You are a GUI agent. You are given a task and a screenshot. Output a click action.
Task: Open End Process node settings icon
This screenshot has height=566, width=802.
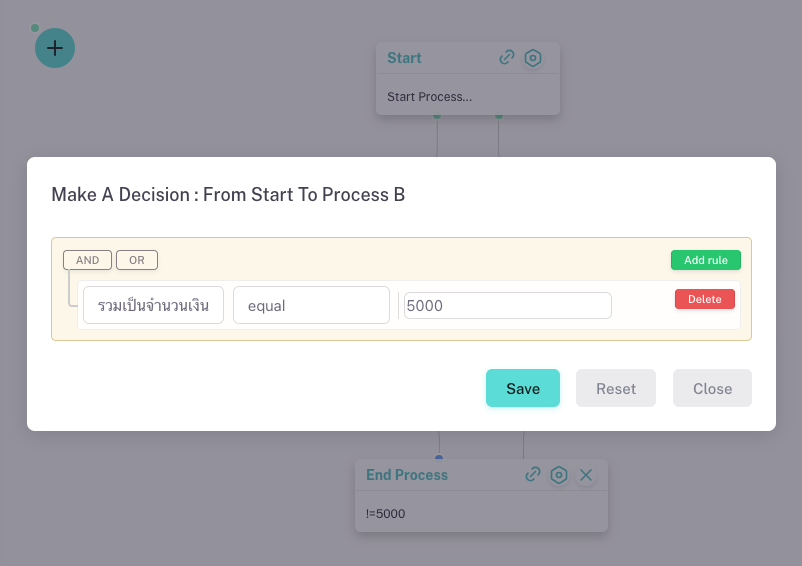(x=559, y=475)
